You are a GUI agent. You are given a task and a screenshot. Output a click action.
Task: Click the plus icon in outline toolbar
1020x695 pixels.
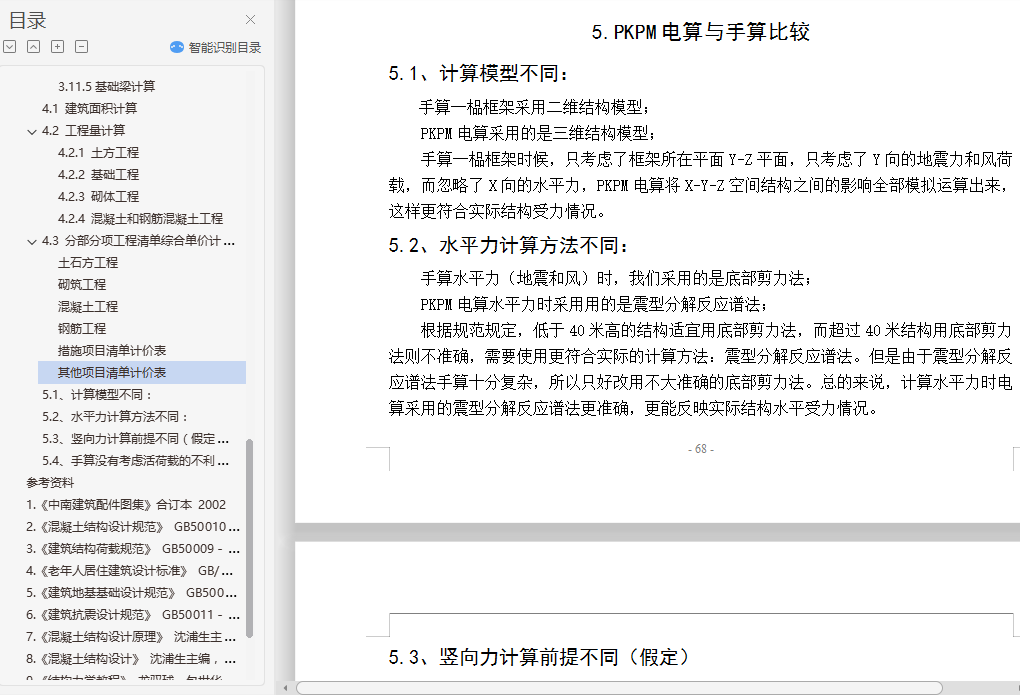coord(58,47)
